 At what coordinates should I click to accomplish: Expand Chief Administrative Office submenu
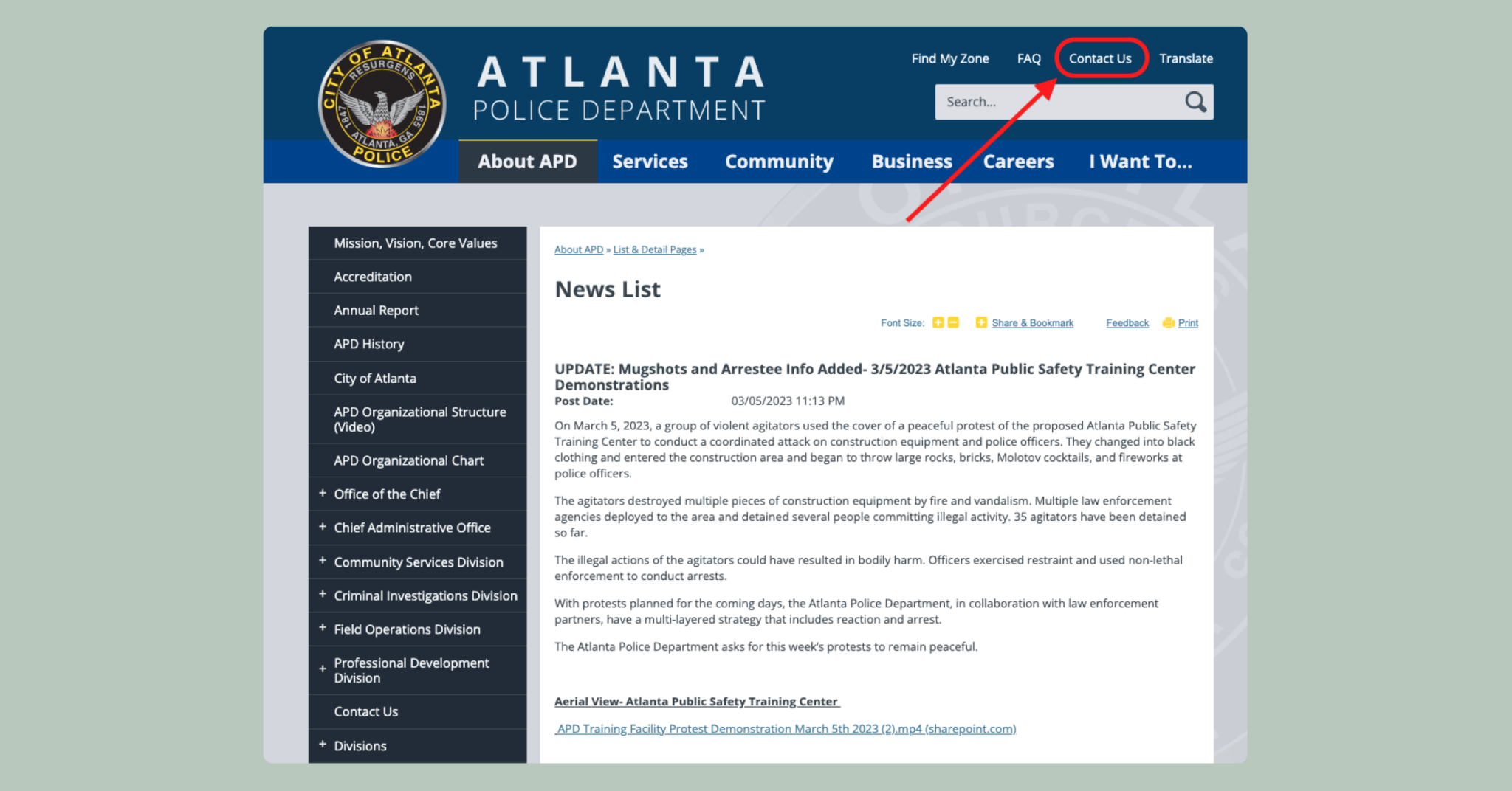click(323, 528)
